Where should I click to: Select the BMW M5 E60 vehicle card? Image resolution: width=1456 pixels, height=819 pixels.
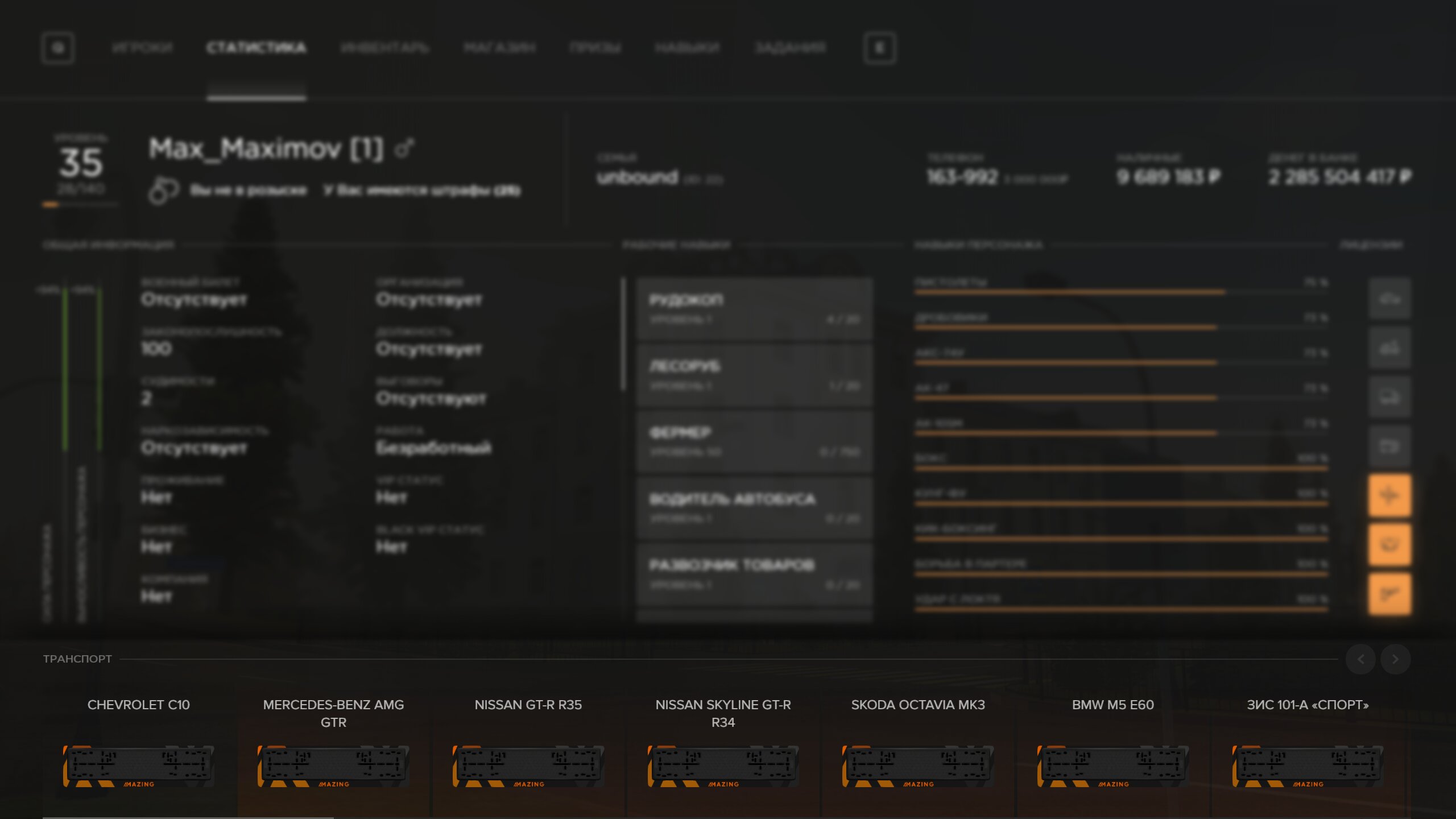[1113, 751]
